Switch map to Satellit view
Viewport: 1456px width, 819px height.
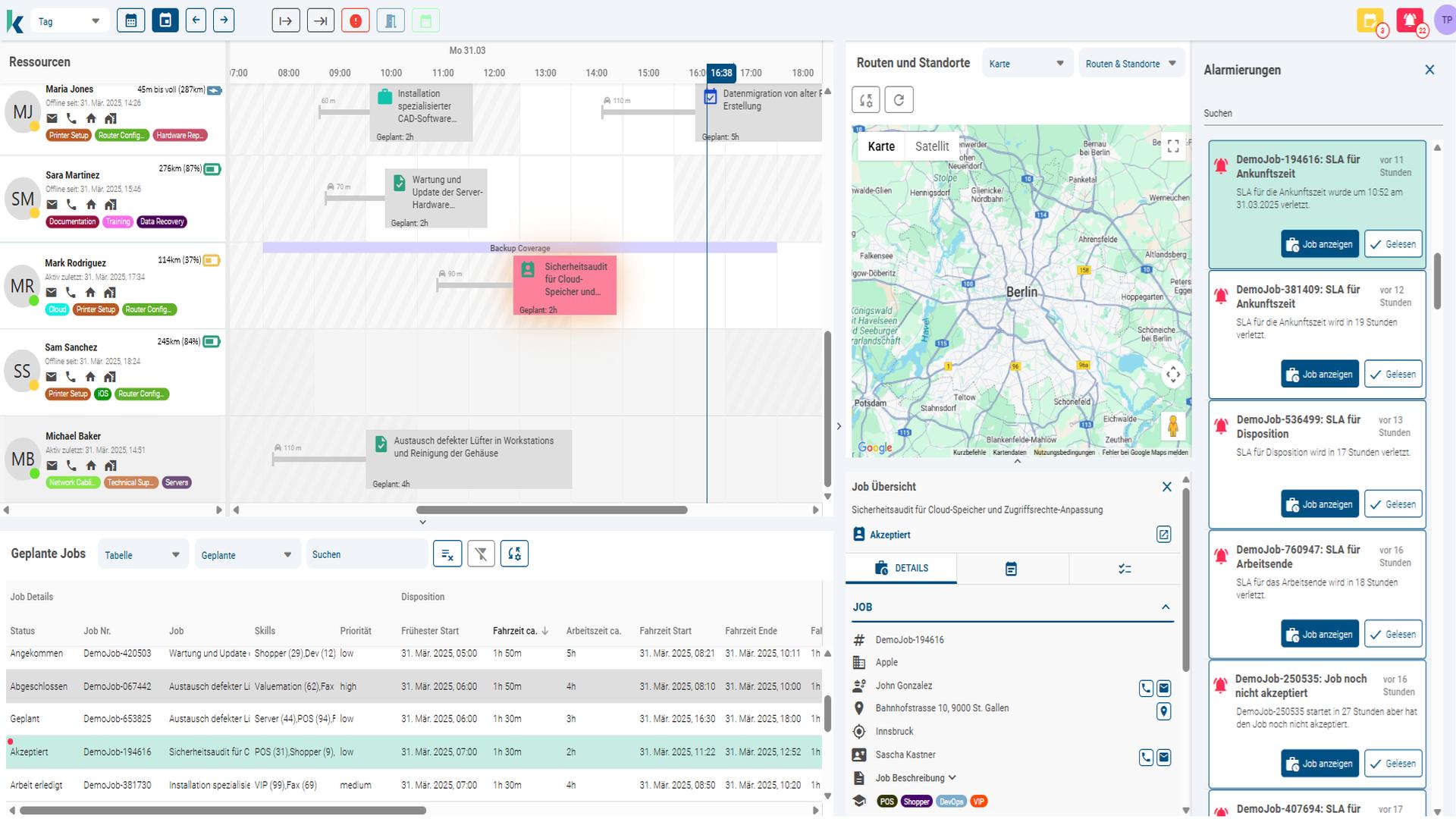931,146
